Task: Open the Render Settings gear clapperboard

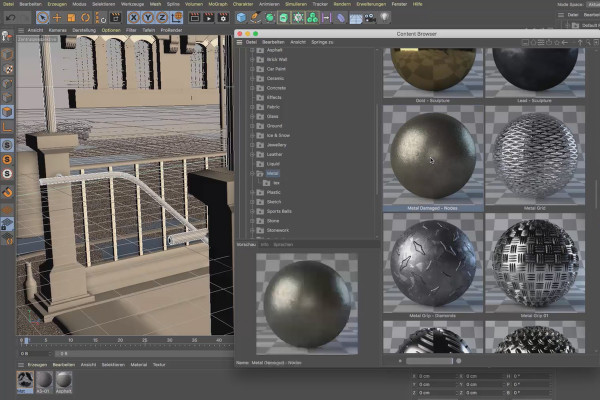Action: pos(223,18)
